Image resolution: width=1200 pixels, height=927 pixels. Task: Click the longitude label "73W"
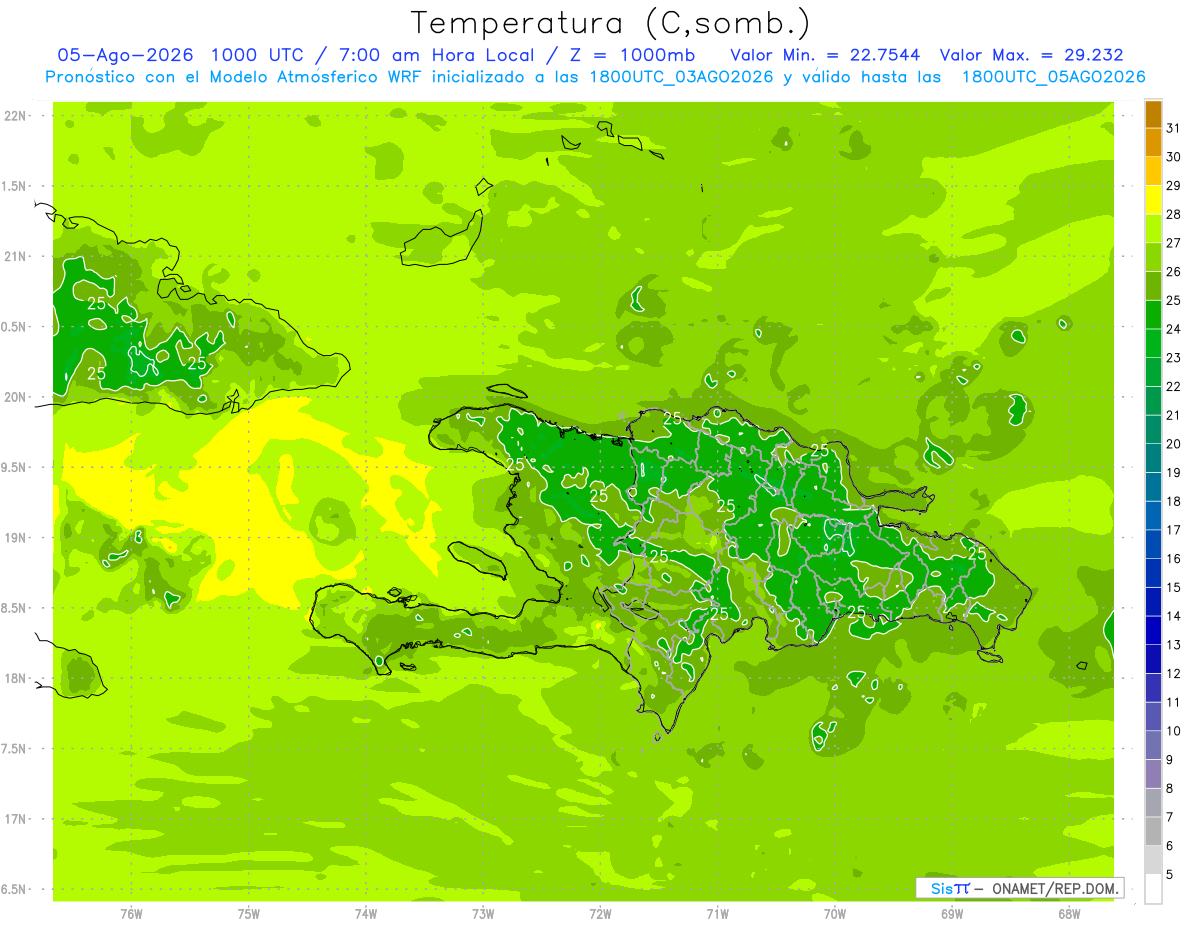coord(483,914)
